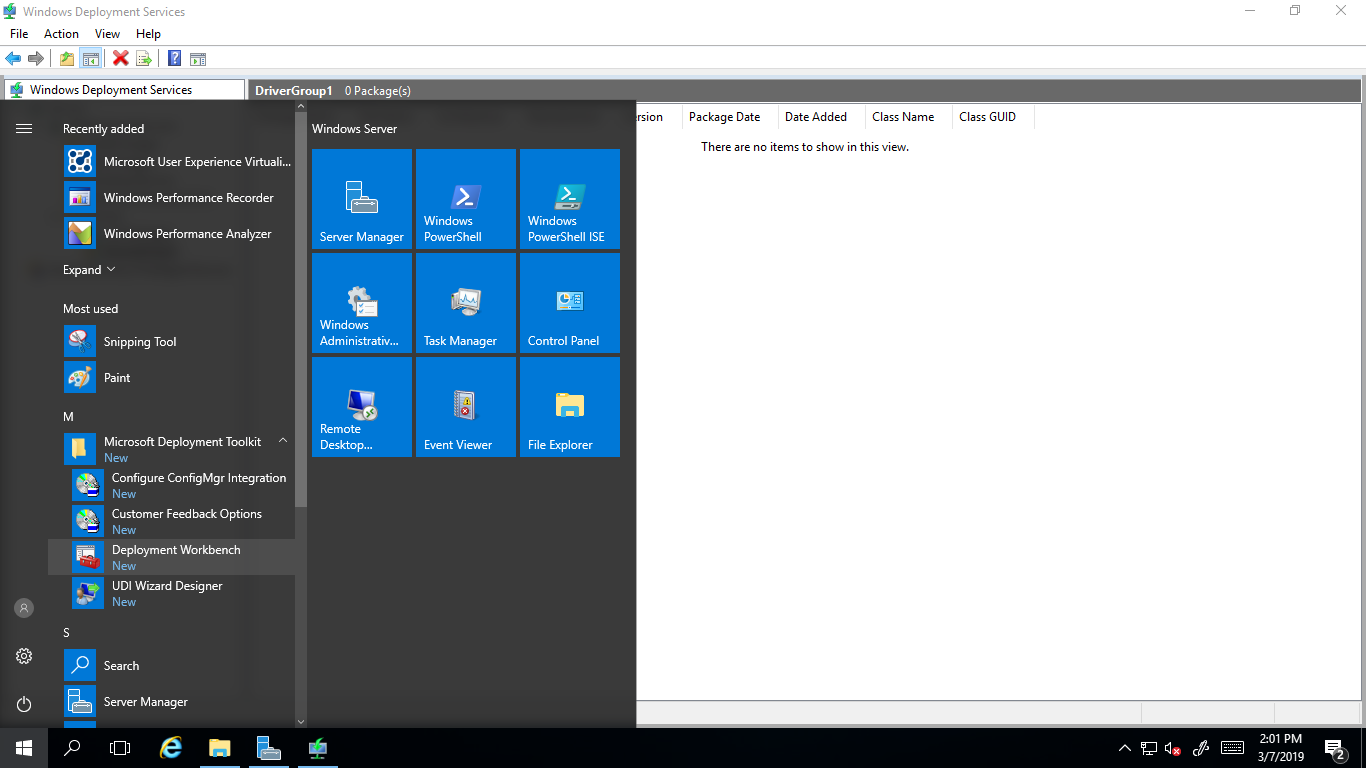Switch to Server Manager on the taskbar

(268, 748)
